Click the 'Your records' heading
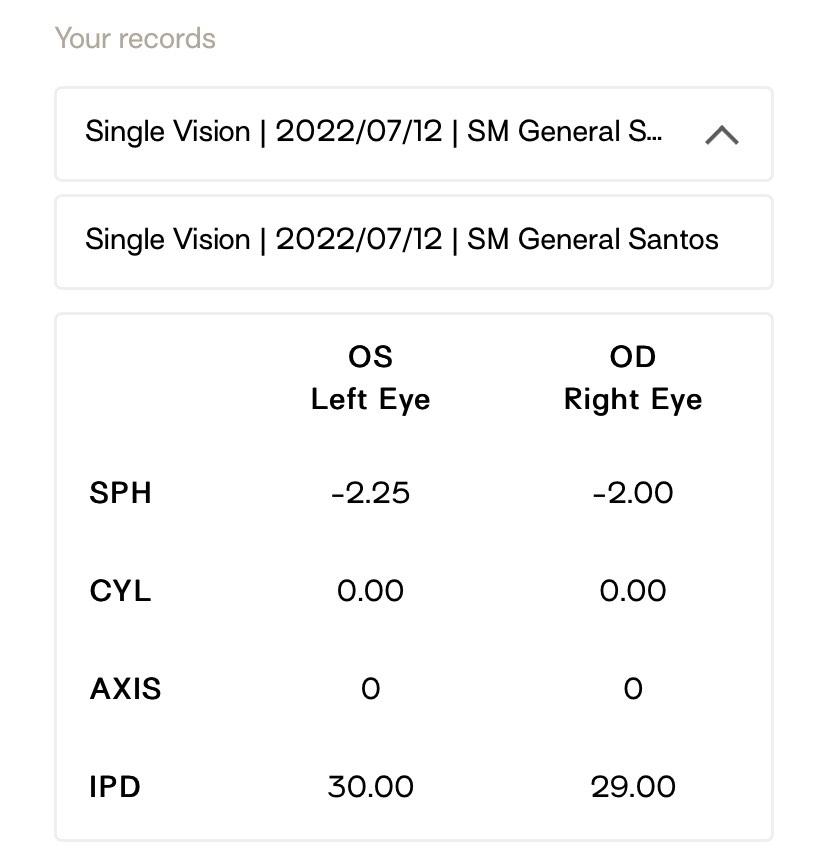Image resolution: width=828 pixels, height=864 pixels. 135,37
